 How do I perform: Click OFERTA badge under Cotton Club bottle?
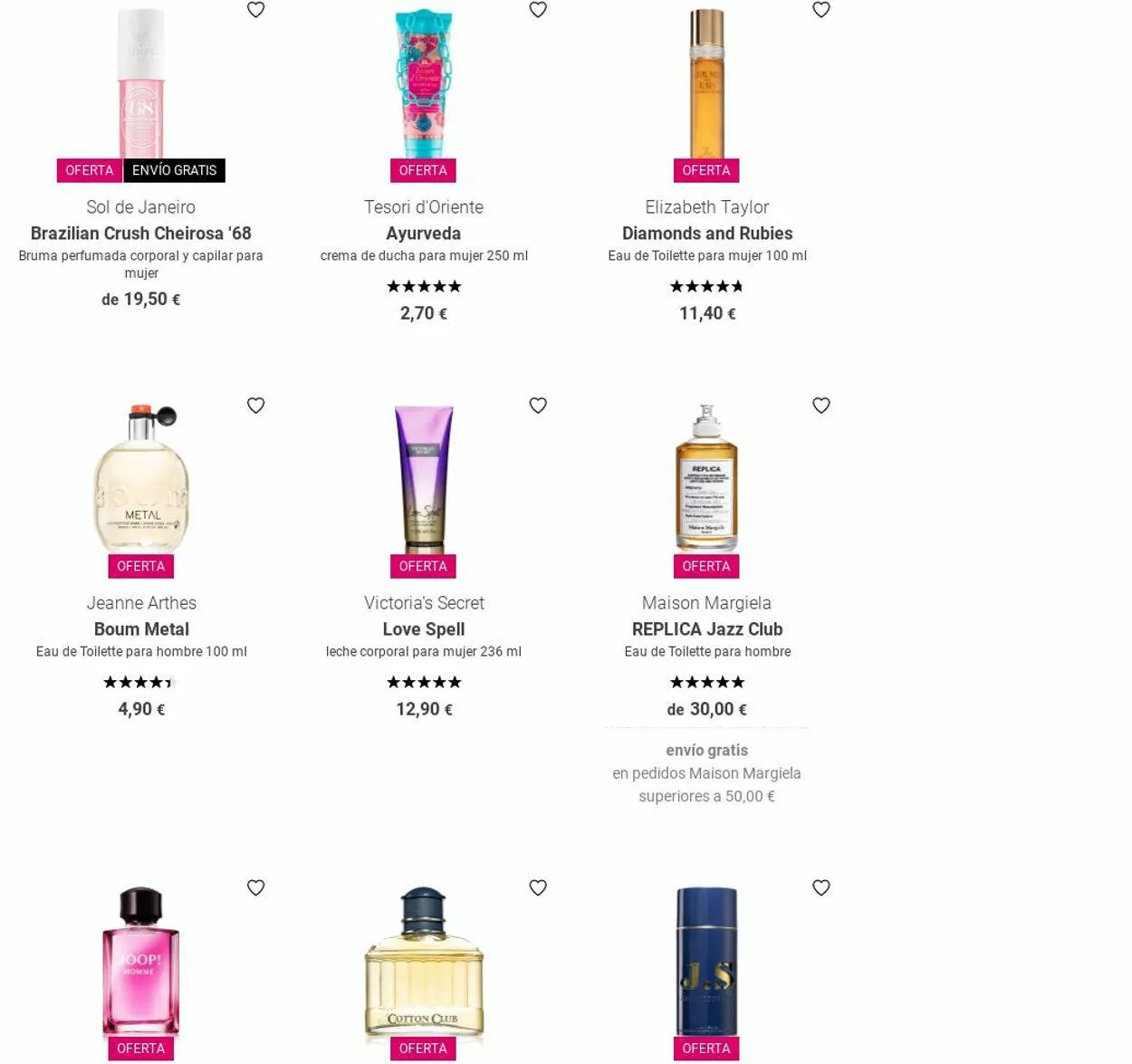click(x=423, y=1049)
